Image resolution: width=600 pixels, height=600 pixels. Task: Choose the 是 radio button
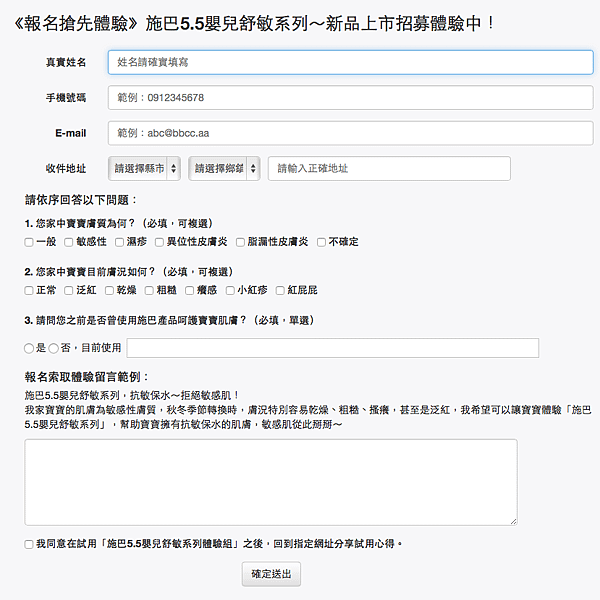coord(29,348)
